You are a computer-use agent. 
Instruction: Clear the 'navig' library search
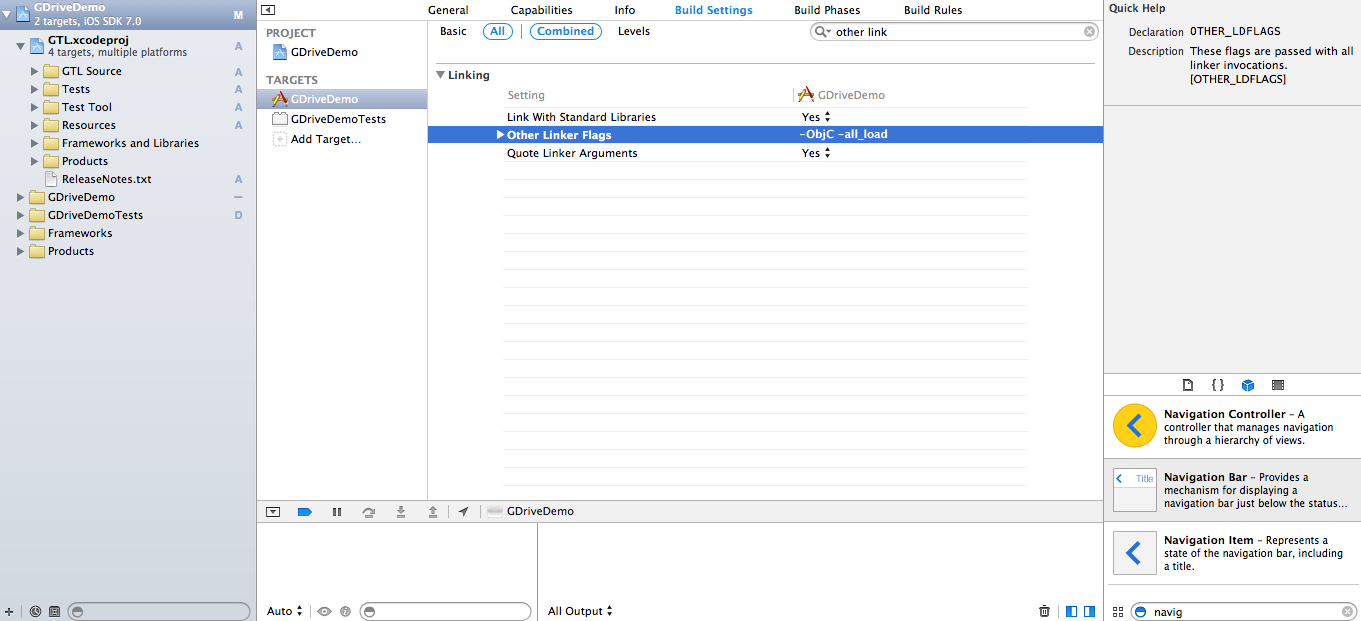point(1347,611)
